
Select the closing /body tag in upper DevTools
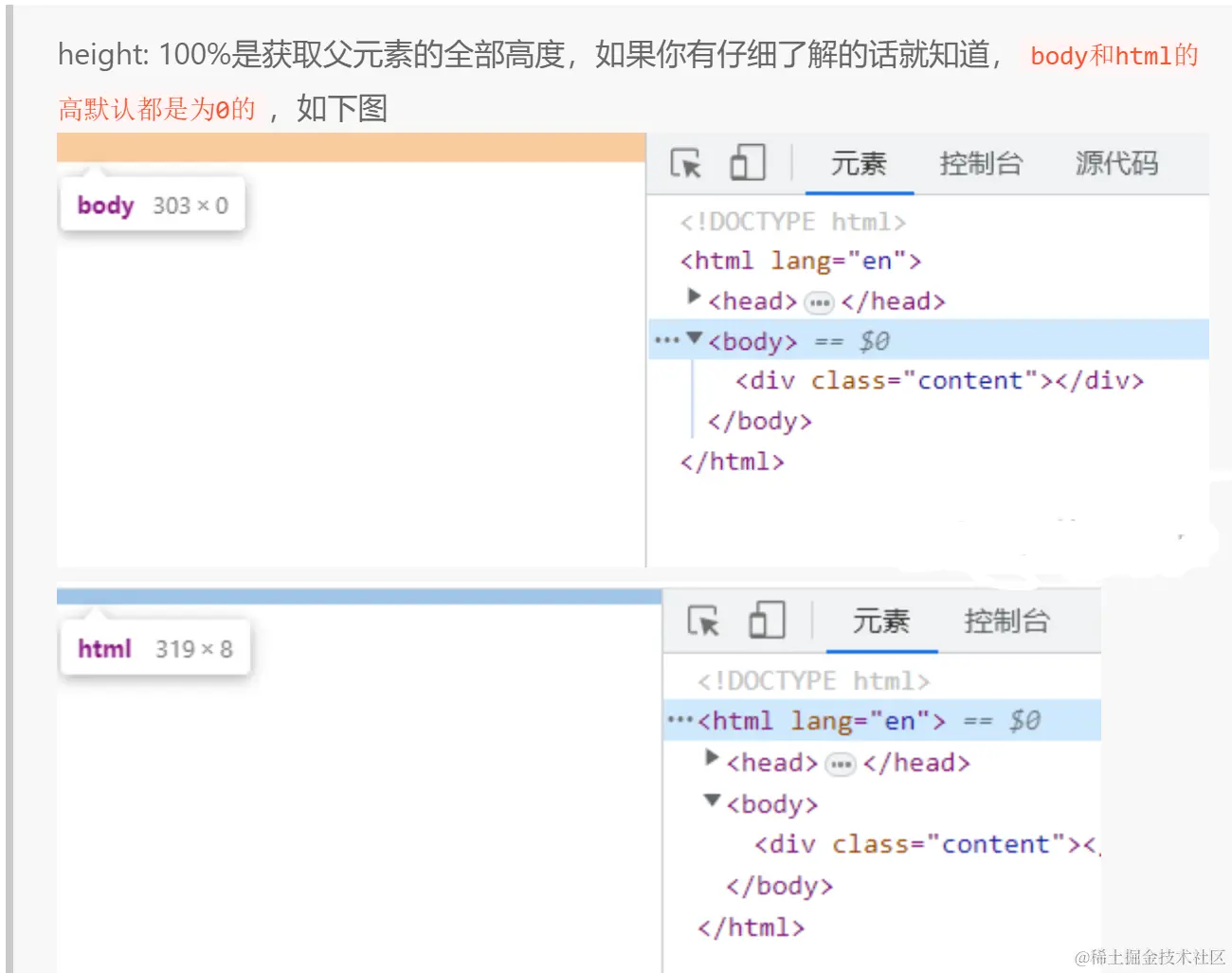coord(760,421)
